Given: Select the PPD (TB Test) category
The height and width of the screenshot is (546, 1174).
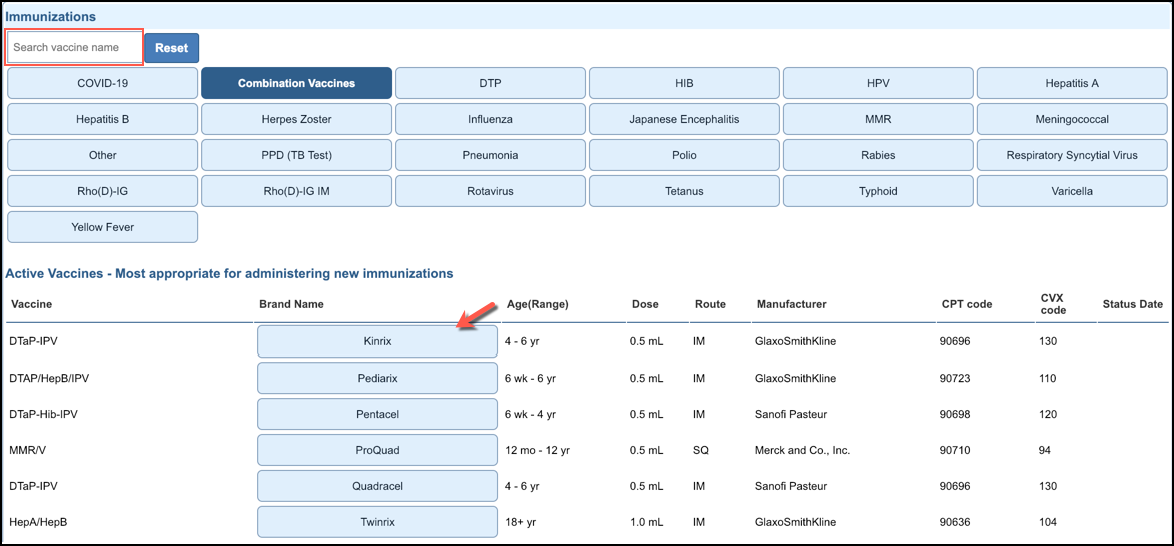Looking at the screenshot, I should 296,155.
